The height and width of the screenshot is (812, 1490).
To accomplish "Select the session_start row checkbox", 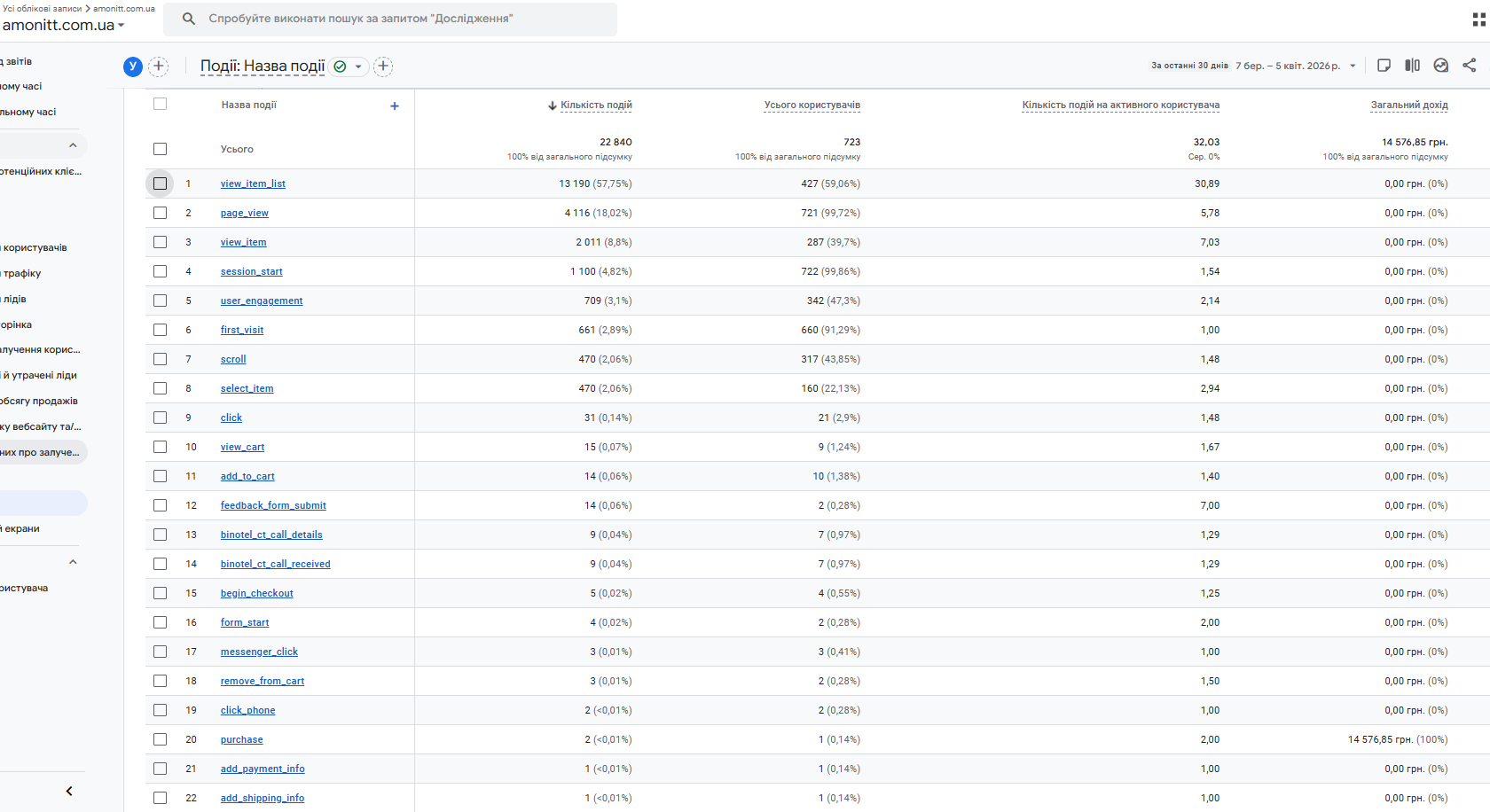I will tap(160, 271).
